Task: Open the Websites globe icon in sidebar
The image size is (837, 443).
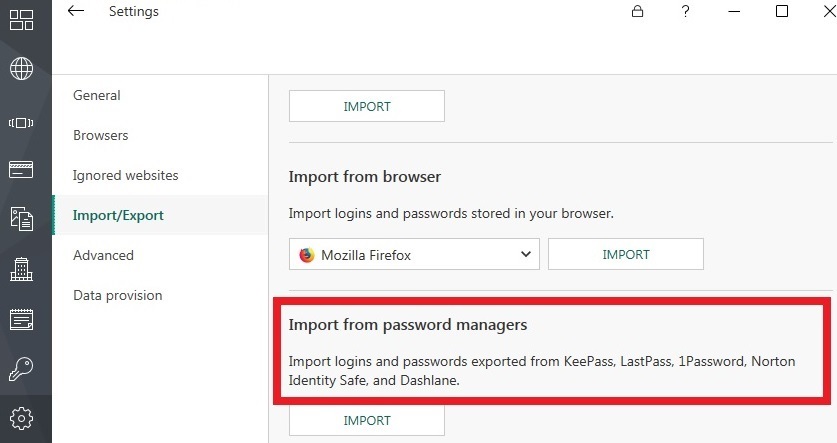Action: (x=21, y=69)
